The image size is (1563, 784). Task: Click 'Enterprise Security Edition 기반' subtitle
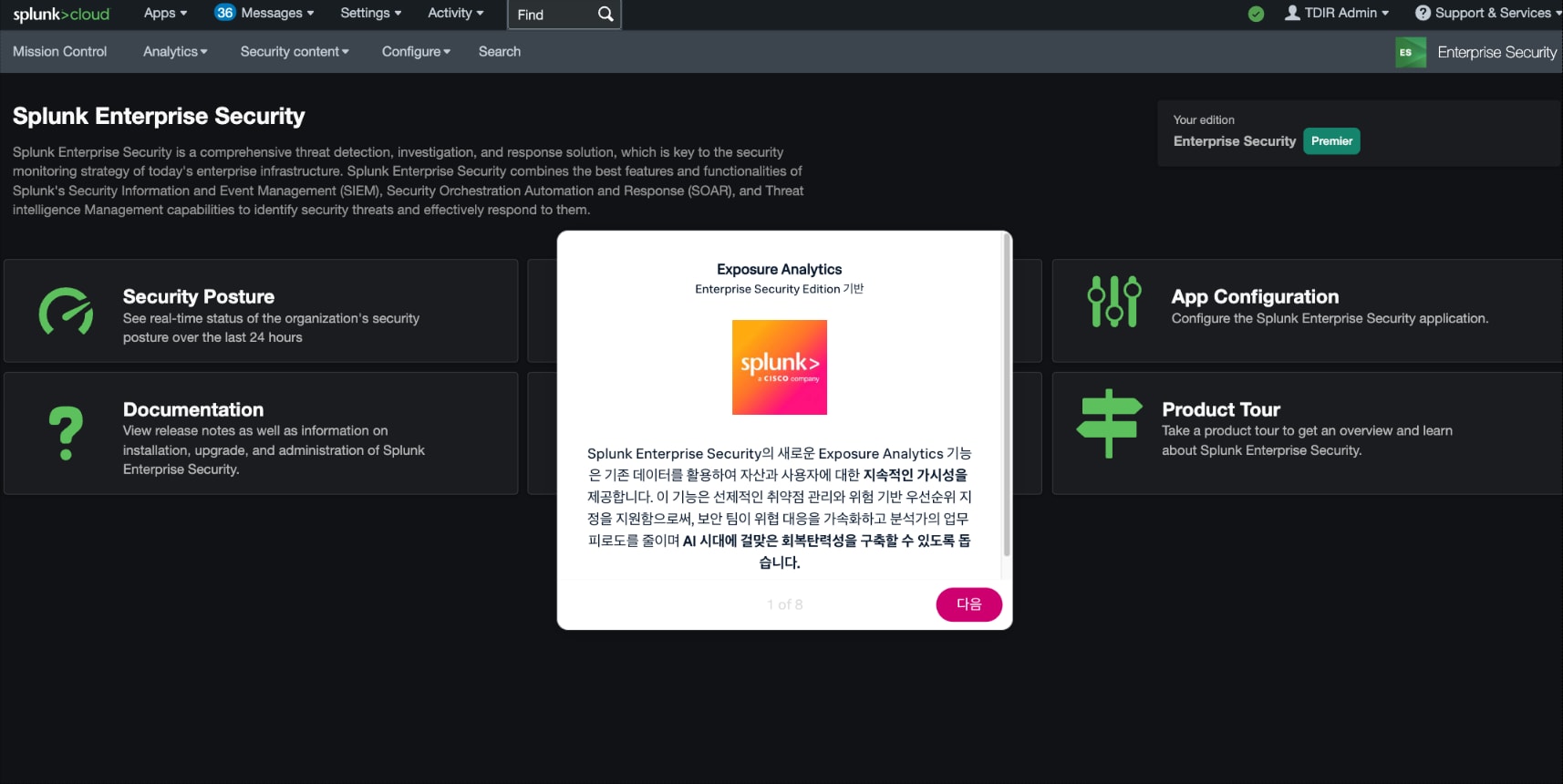(780, 289)
